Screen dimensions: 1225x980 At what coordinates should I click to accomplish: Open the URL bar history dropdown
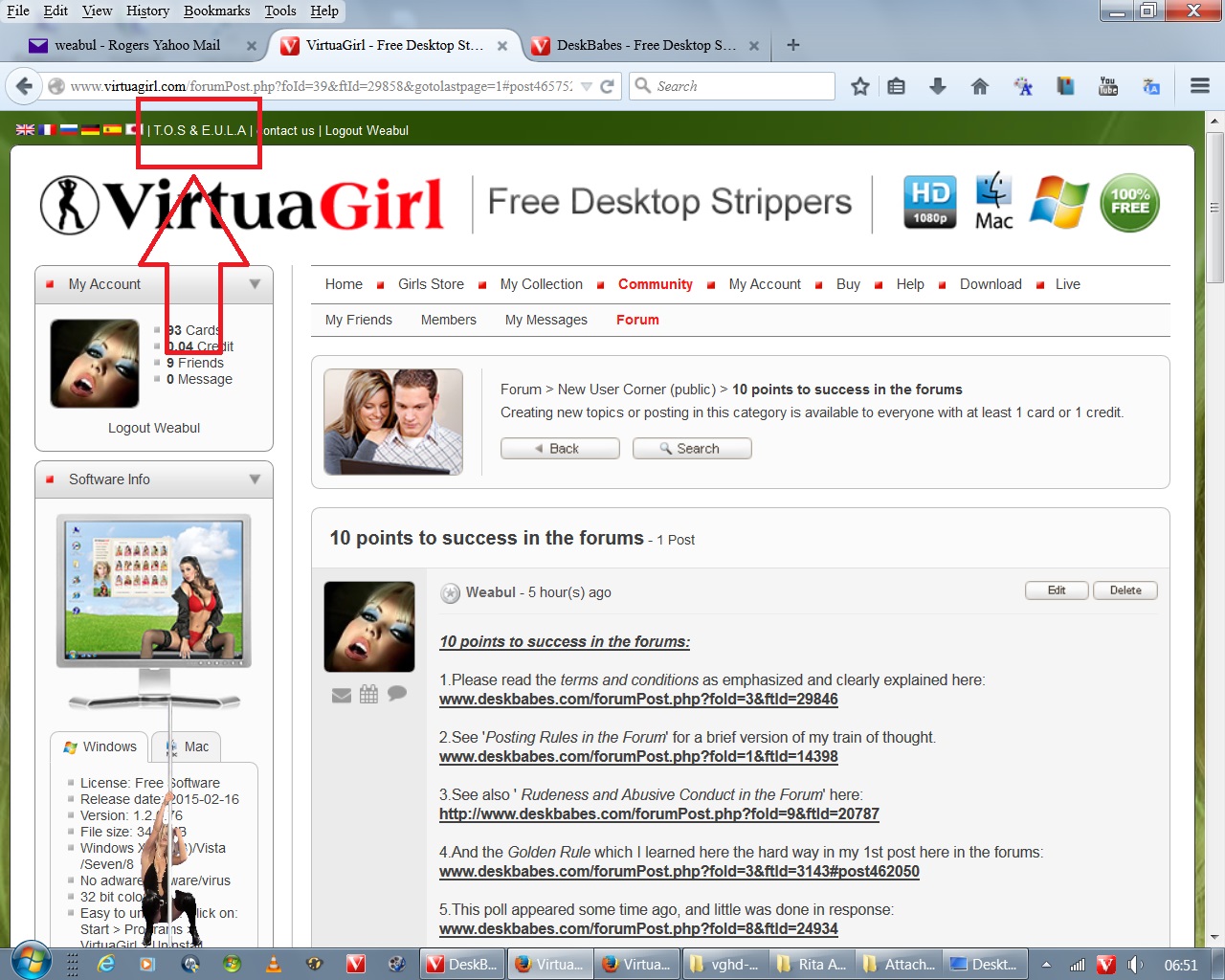click(x=587, y=86)
